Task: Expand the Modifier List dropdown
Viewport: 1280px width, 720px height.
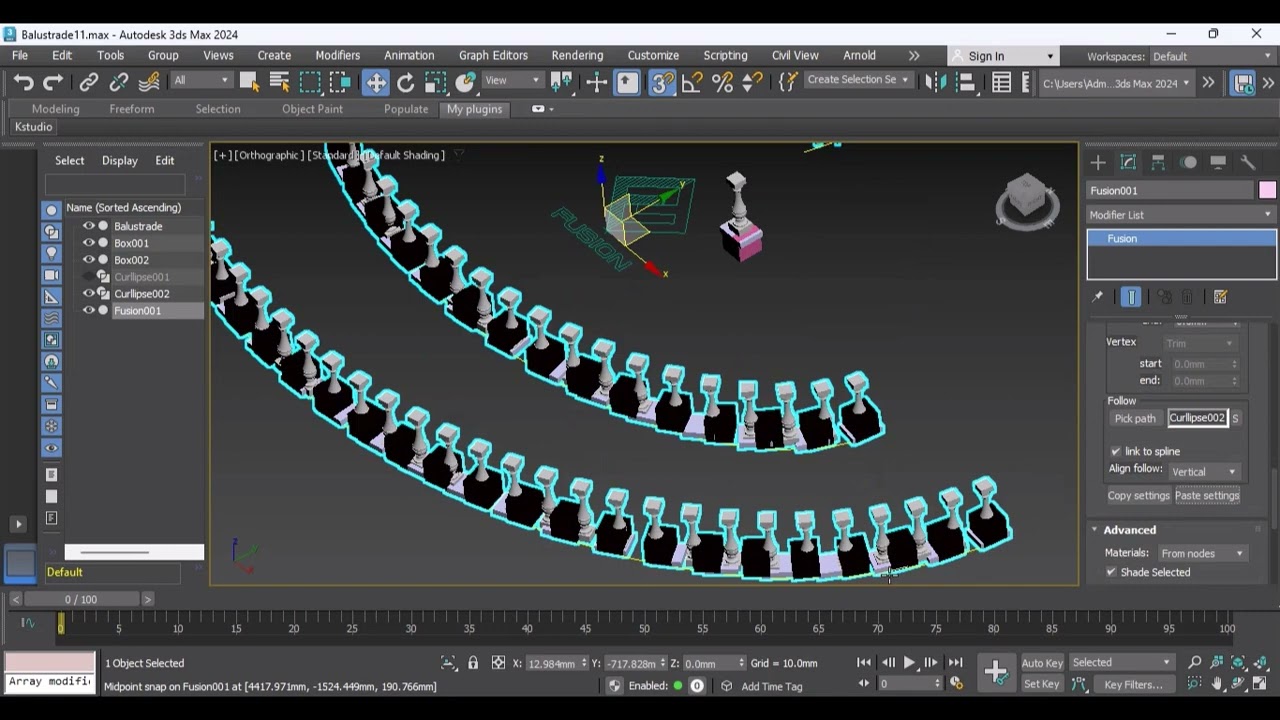Action: (x=1181, y=215)
